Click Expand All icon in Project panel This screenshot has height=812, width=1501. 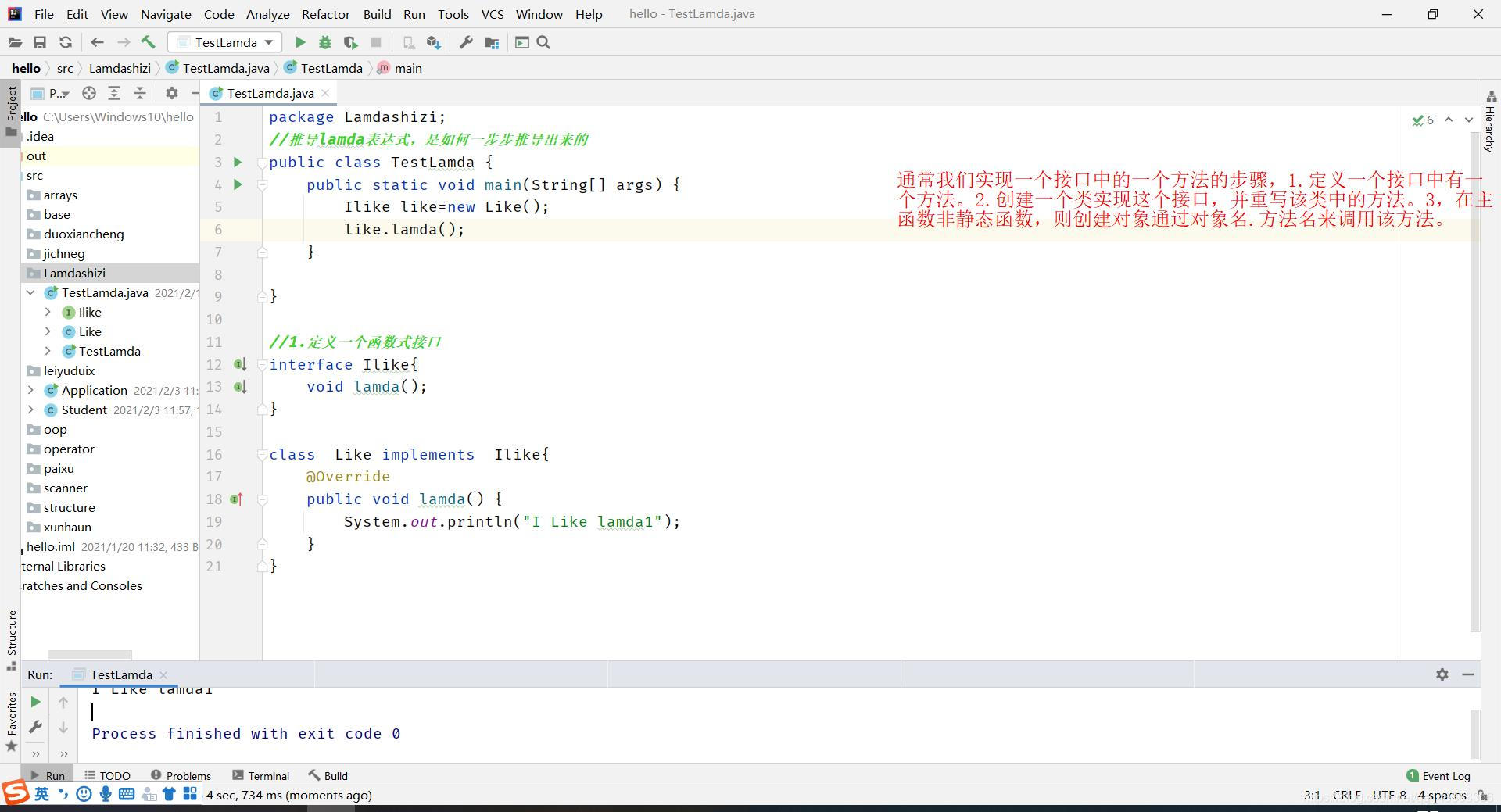(x=114, y=93)
